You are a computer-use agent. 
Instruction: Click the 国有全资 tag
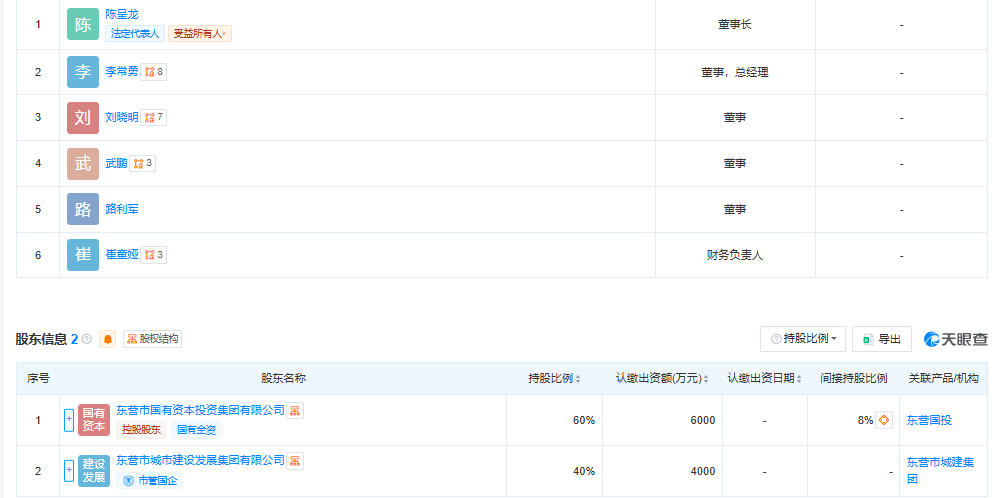(196, 430)
